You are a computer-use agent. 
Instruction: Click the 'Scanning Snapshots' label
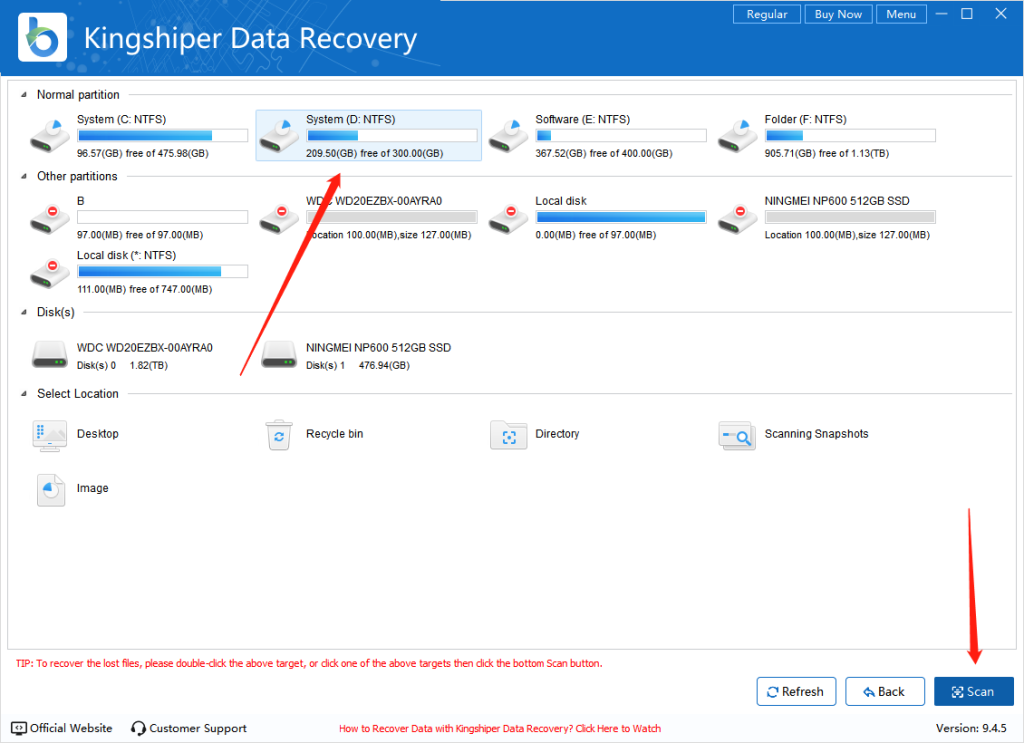point(816,434)
